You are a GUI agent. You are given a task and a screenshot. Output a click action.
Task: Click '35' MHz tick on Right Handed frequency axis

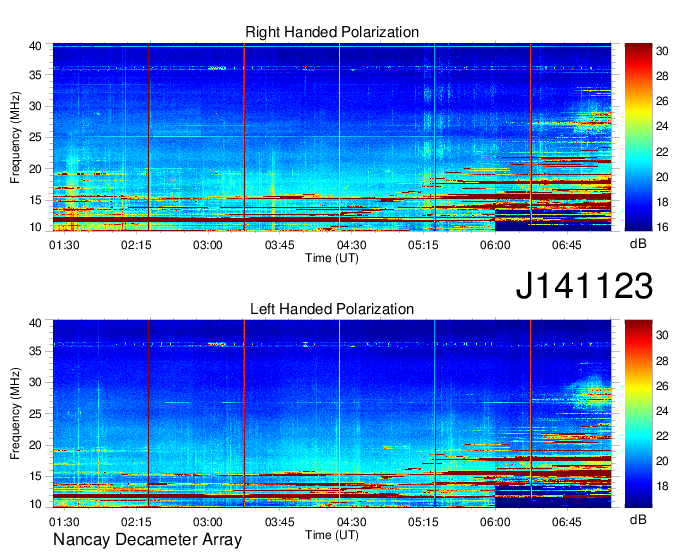tap(35, 75)
